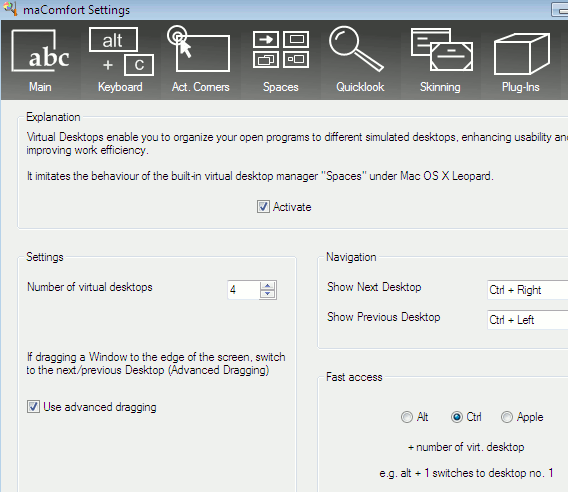Image resolution: width=568 pixels, height=492 pixels.
Task: Click the Settings group title
Action: tap(45, 257)
